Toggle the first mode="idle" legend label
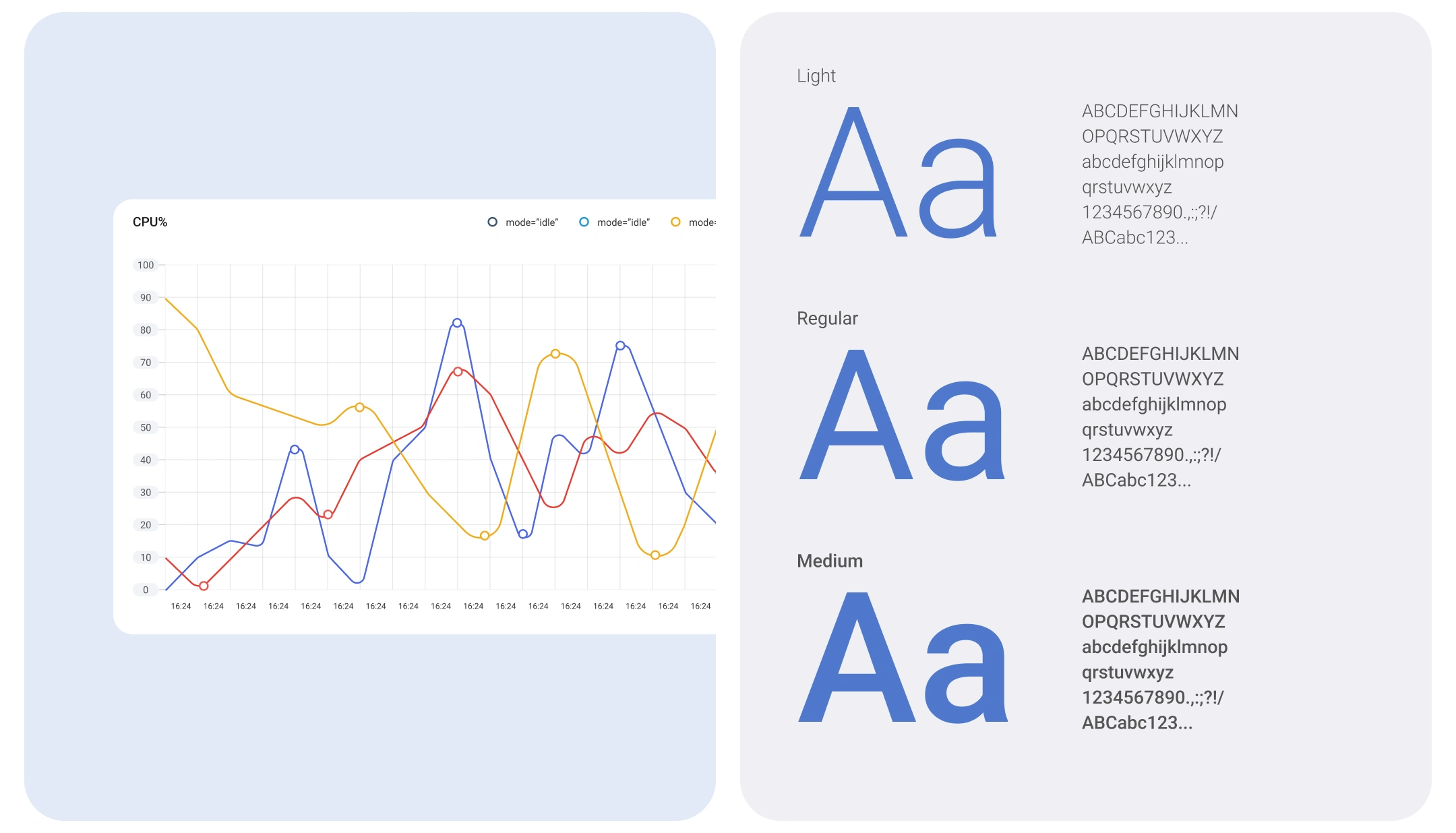 [x=532, y=222]
